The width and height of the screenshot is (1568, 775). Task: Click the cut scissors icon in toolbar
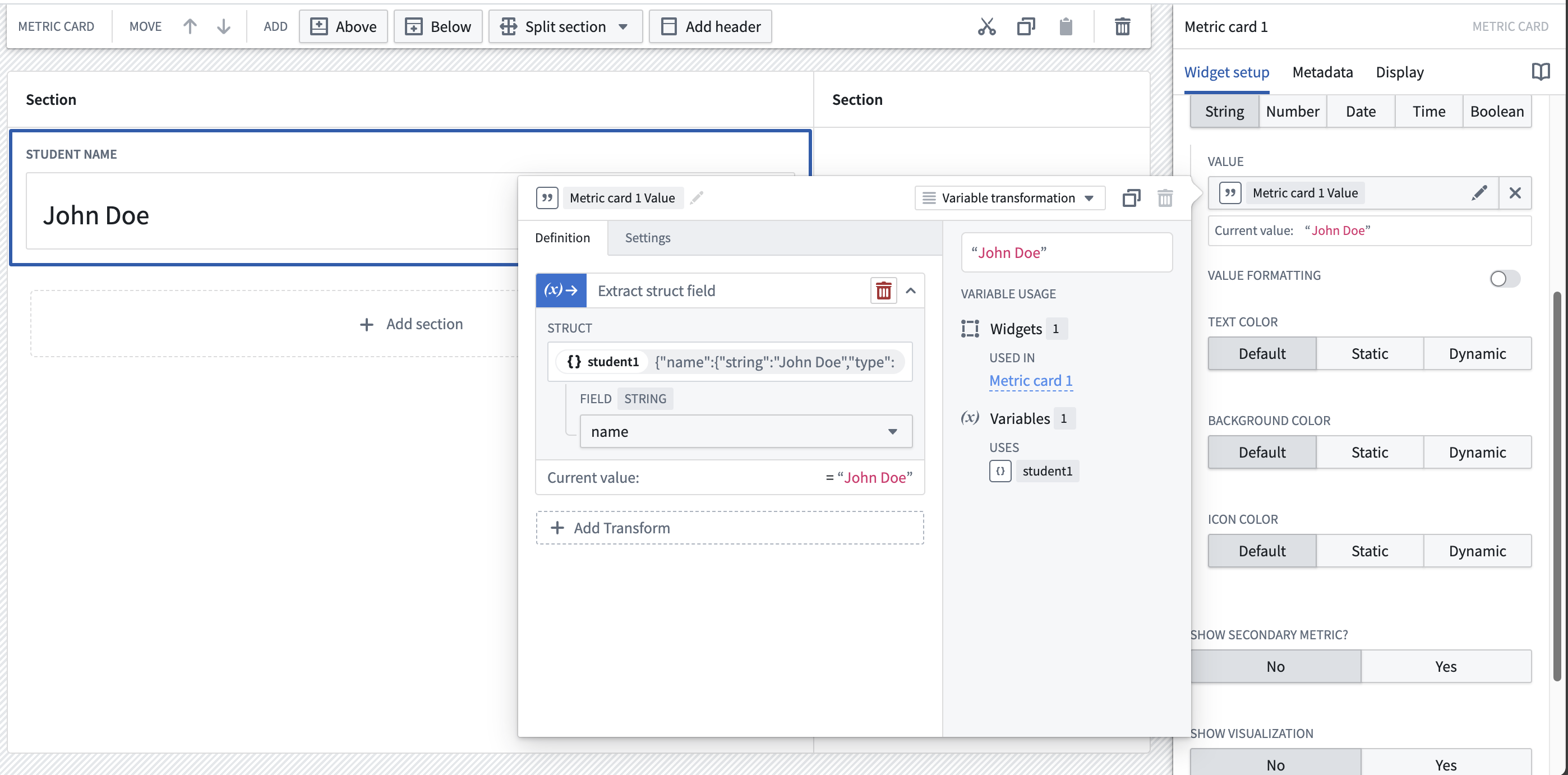(986, 27)
